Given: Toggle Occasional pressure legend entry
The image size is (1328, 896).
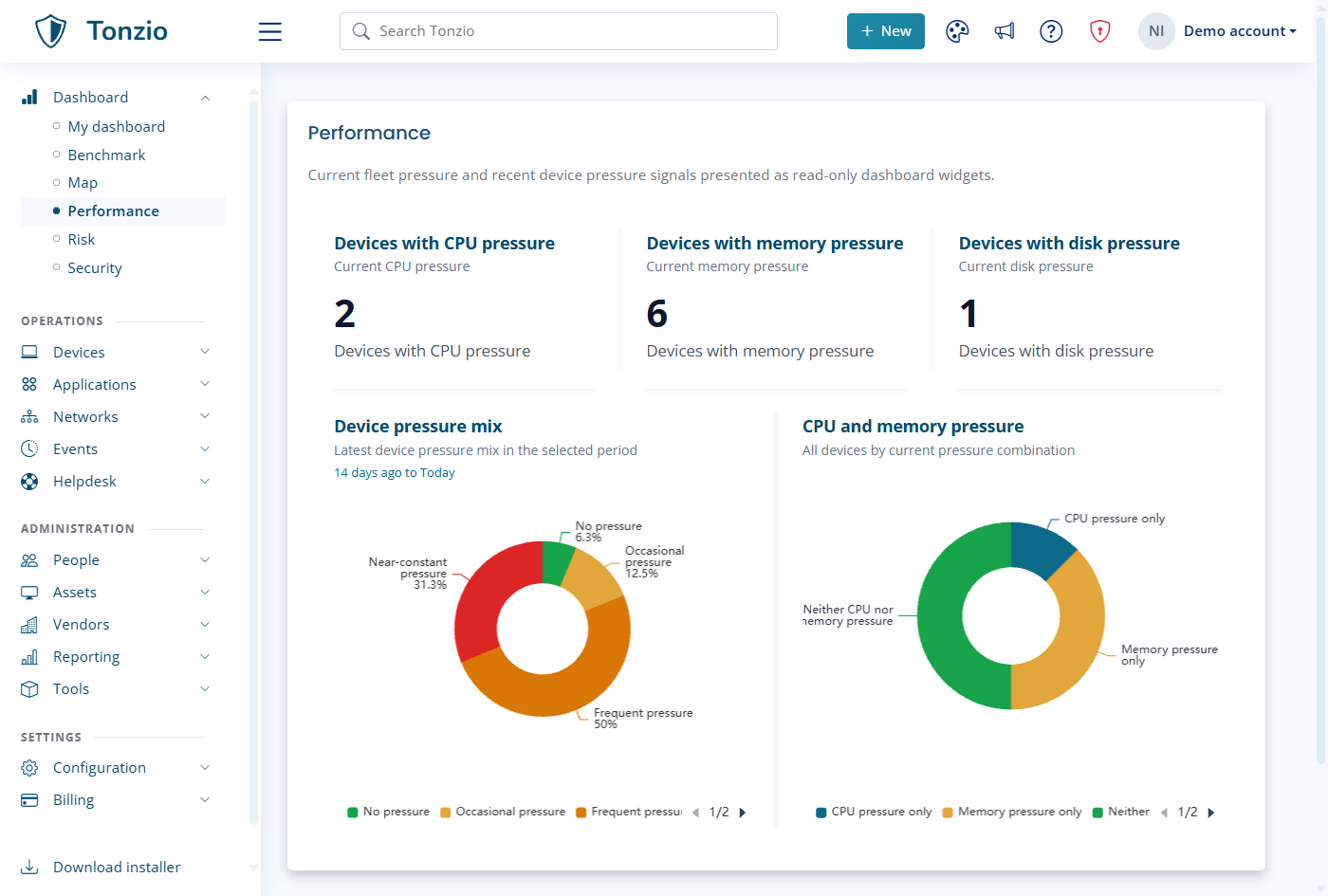Looking at the screenshot, I should 503,812.
